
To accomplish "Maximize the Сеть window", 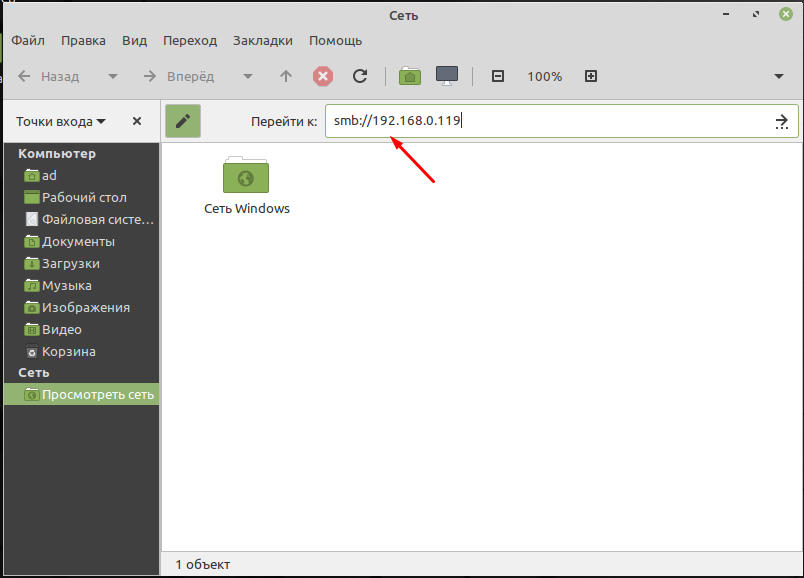I will [756, 14].
